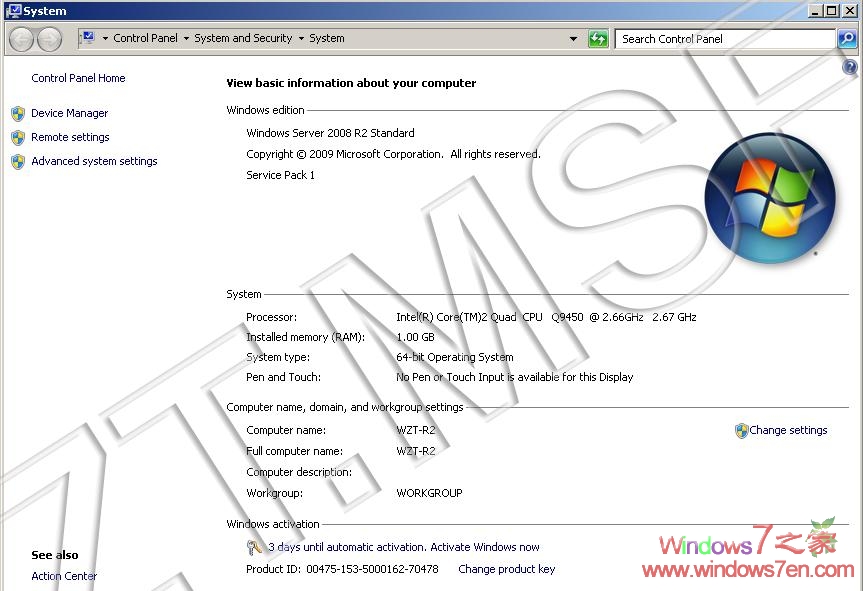Viewport: 863px width, 591px height.
Task: Click the Windows flag logo image
Action: point(770,197)
